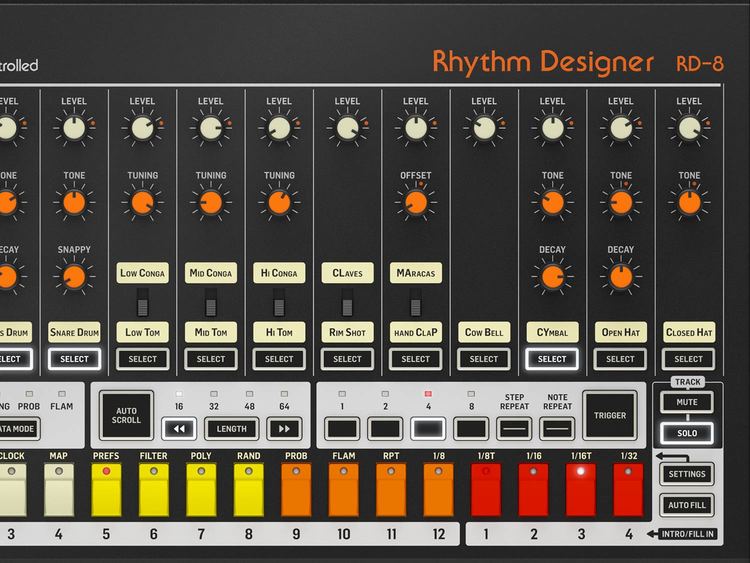
Task: Open the Settings button
Action: [688, 474]
